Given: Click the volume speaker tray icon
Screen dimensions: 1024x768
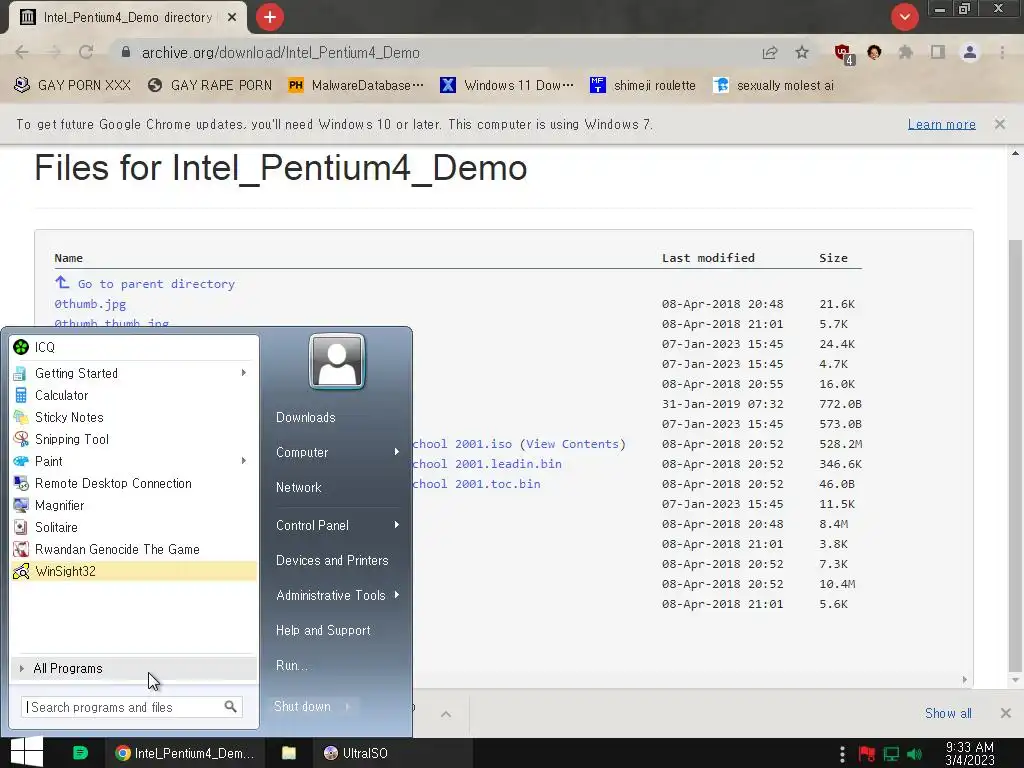Looking at the screenshot, I should tap(915, 754).
